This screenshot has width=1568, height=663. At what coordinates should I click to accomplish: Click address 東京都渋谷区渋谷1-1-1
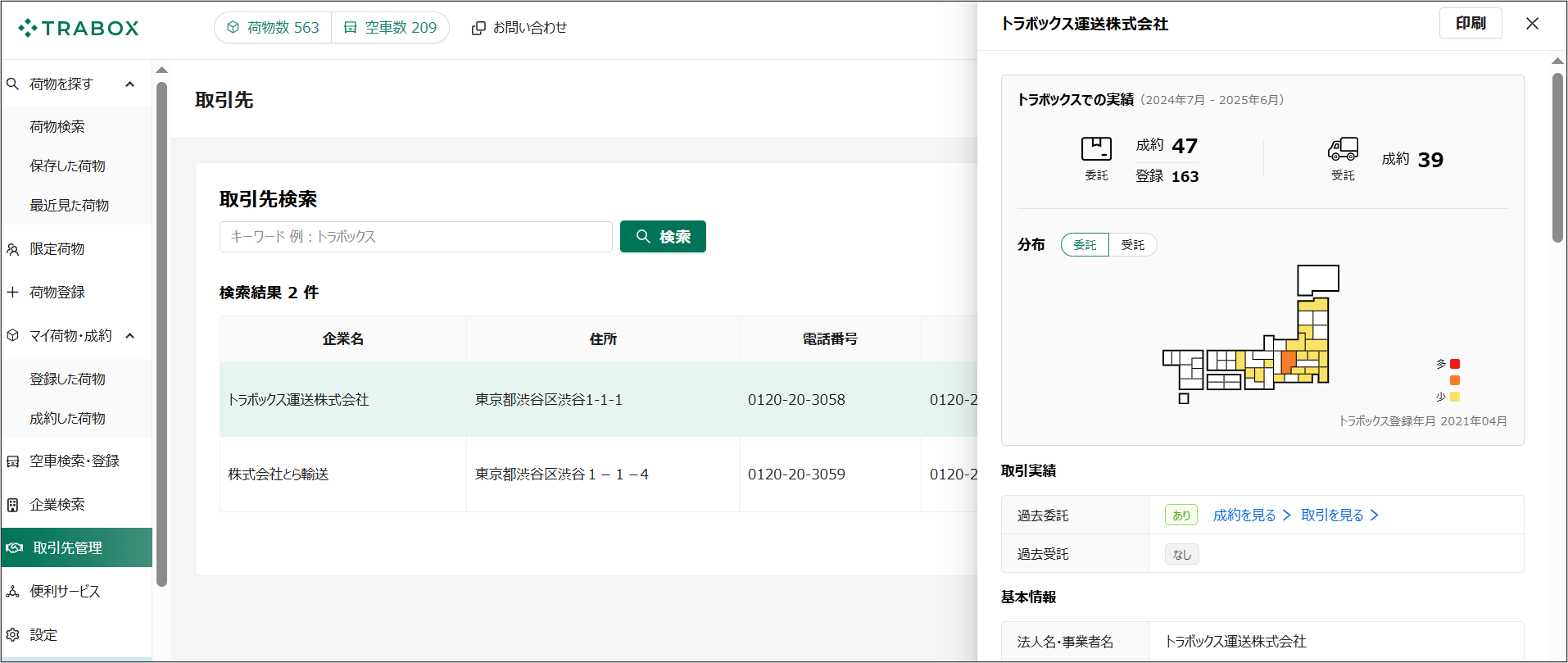tap(549, 400)
